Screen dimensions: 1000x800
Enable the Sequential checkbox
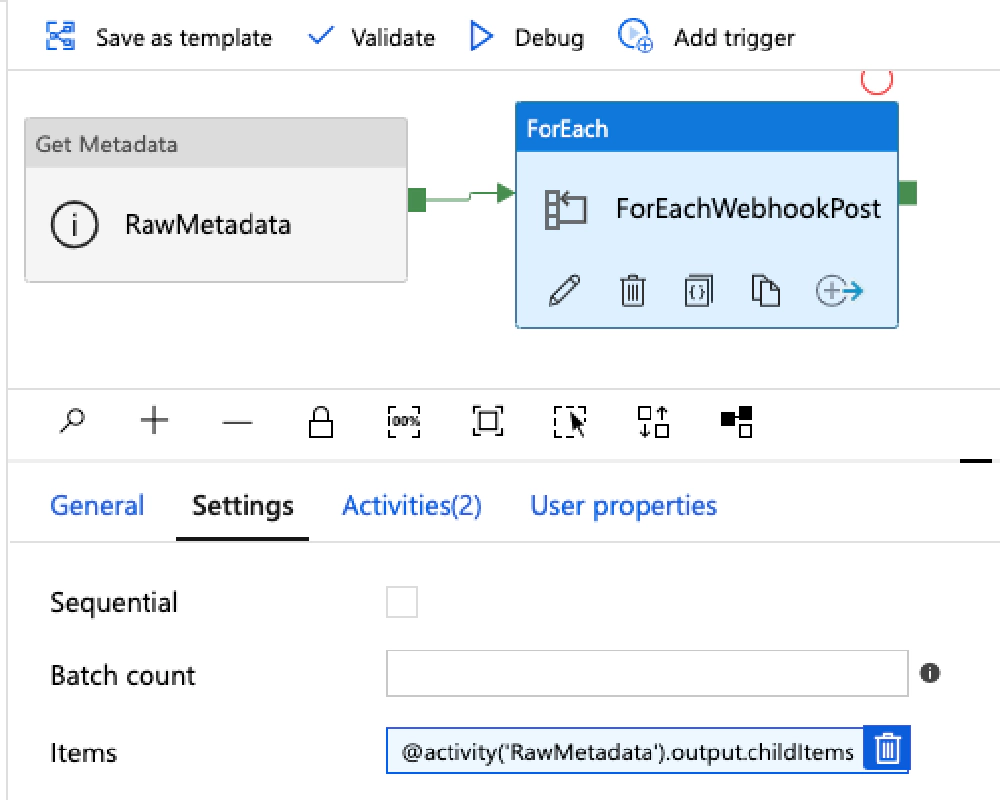401,602
